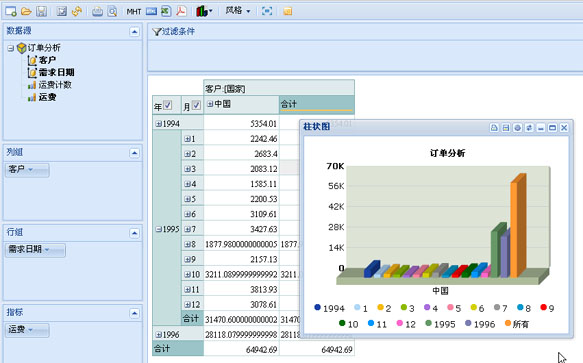The image size is (583, 363).
Task: Export as MHT
Action: 134,12
